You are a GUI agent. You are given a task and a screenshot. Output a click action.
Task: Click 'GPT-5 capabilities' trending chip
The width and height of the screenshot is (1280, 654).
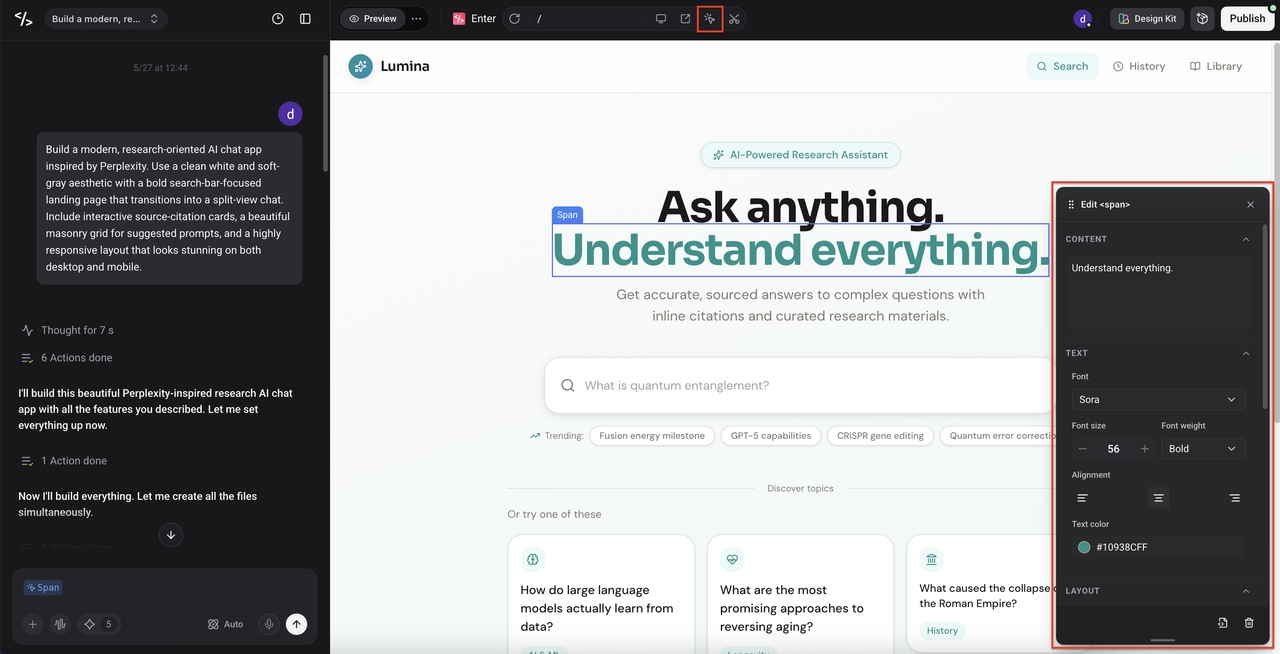[771, 436]
